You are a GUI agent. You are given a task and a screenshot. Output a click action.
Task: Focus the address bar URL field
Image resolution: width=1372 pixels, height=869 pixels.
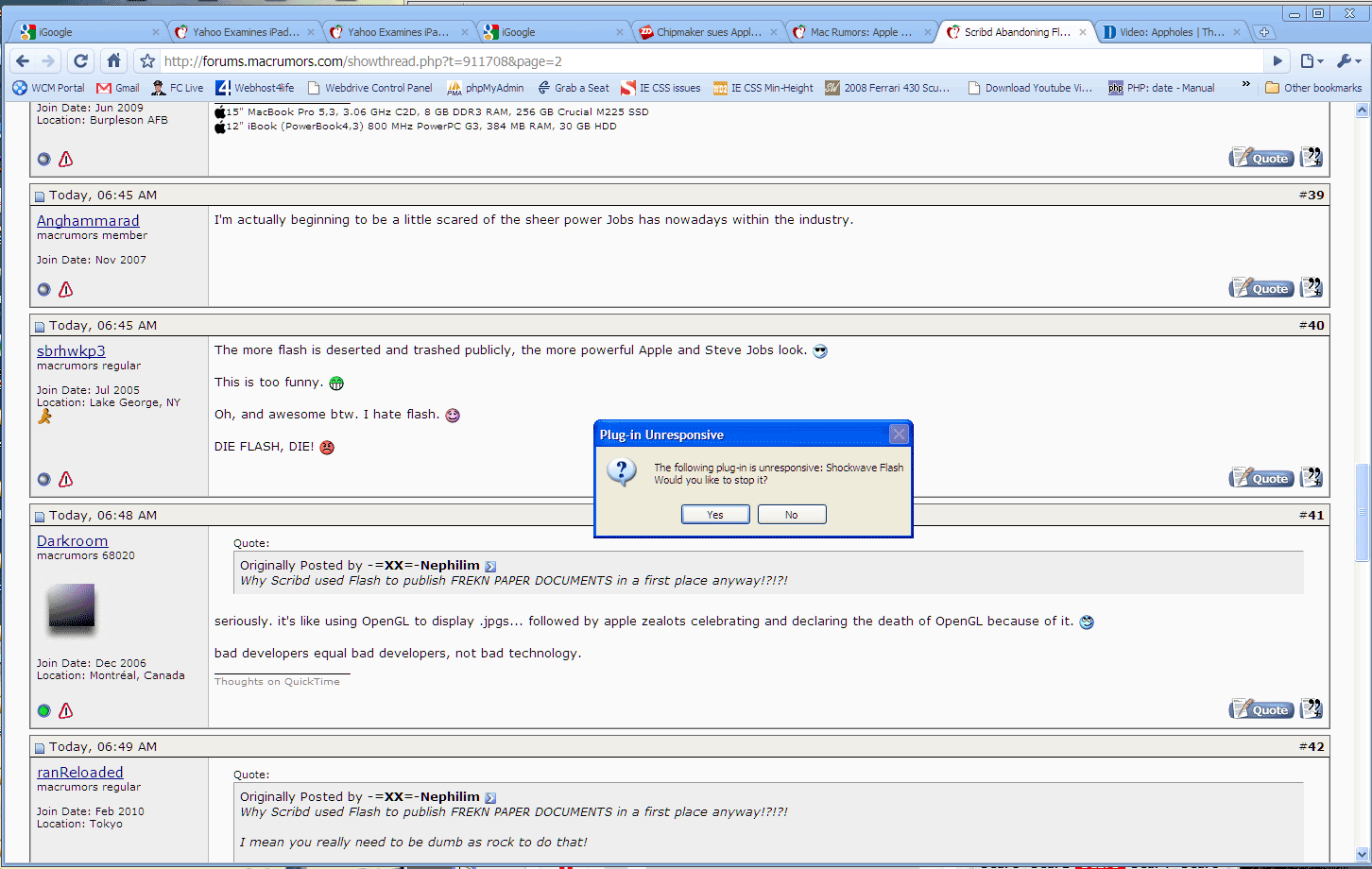(x=711, y=61)
